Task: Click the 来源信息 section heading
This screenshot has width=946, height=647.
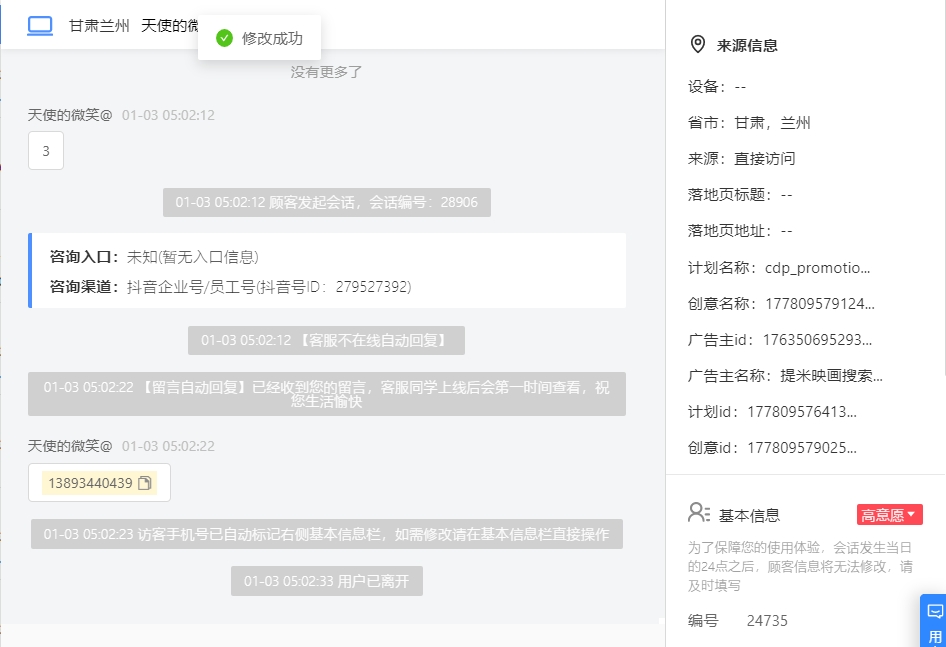Action: point(747,45)
